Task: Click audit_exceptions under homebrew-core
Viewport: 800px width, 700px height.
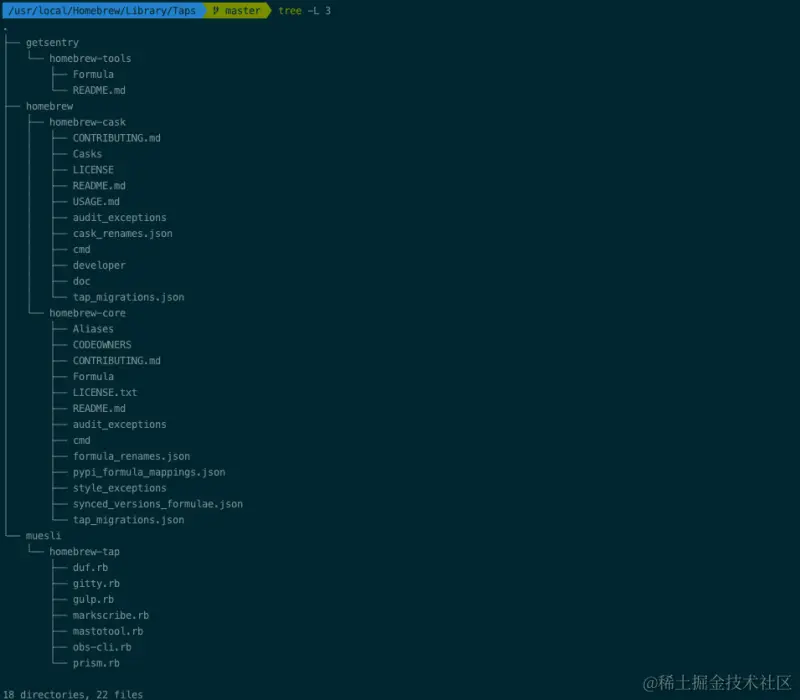Action: [x=119, y=424]
